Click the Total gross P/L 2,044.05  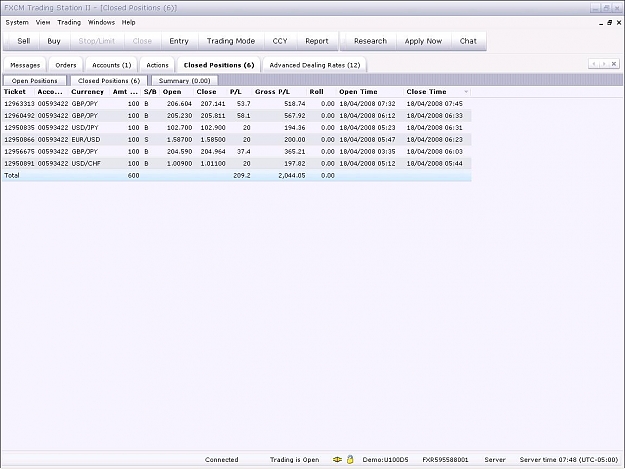point(292,175)
